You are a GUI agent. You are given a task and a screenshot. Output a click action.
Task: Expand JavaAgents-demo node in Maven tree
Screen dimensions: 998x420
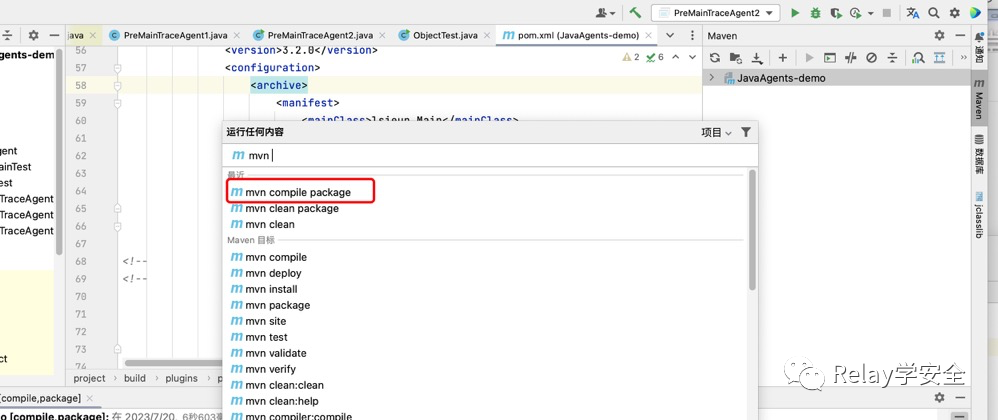coord(713,78)
